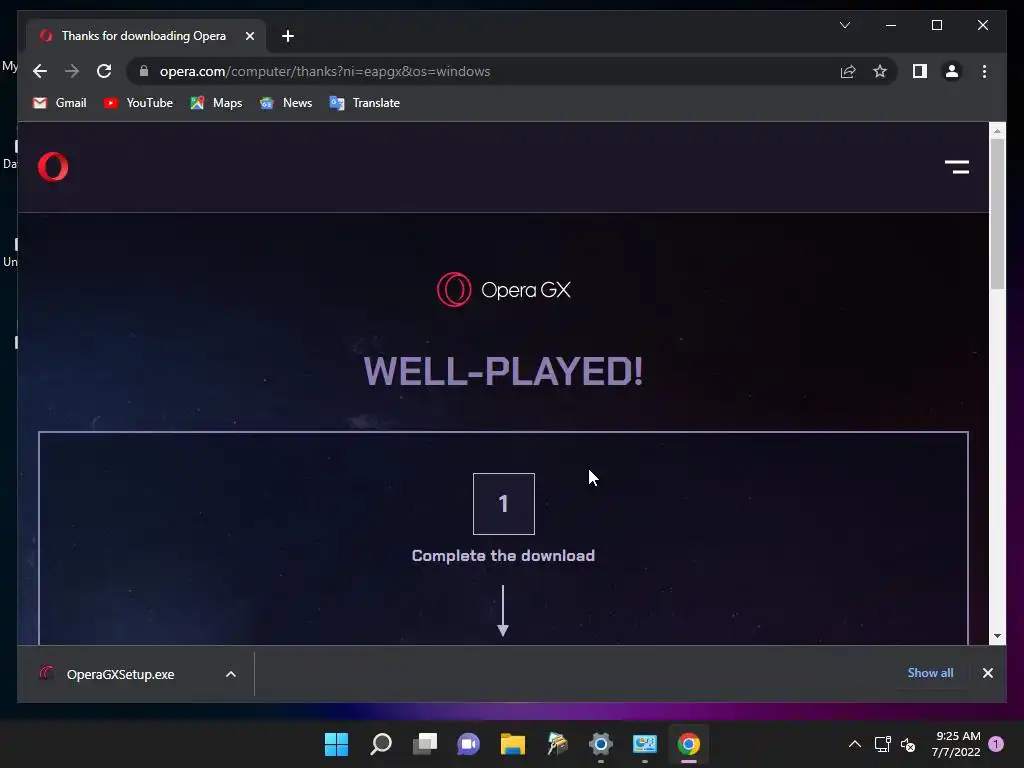Image resolution: width=1024 pixels, height=768 pixels.
Task: Open the notification badge in taskbar
Action: [996, 743]
